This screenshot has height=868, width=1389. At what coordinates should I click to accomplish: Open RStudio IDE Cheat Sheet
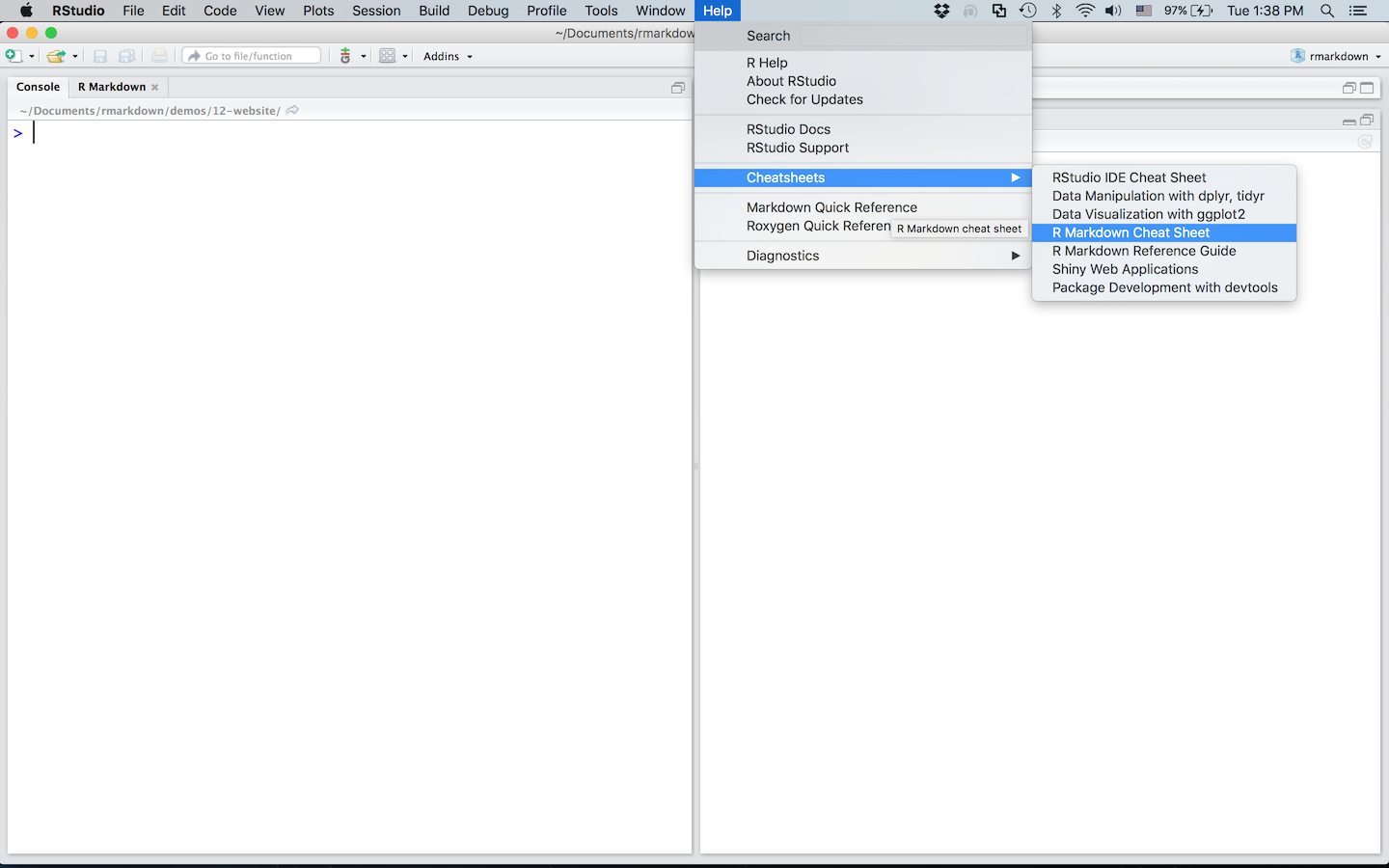[x=1164, y=177]
